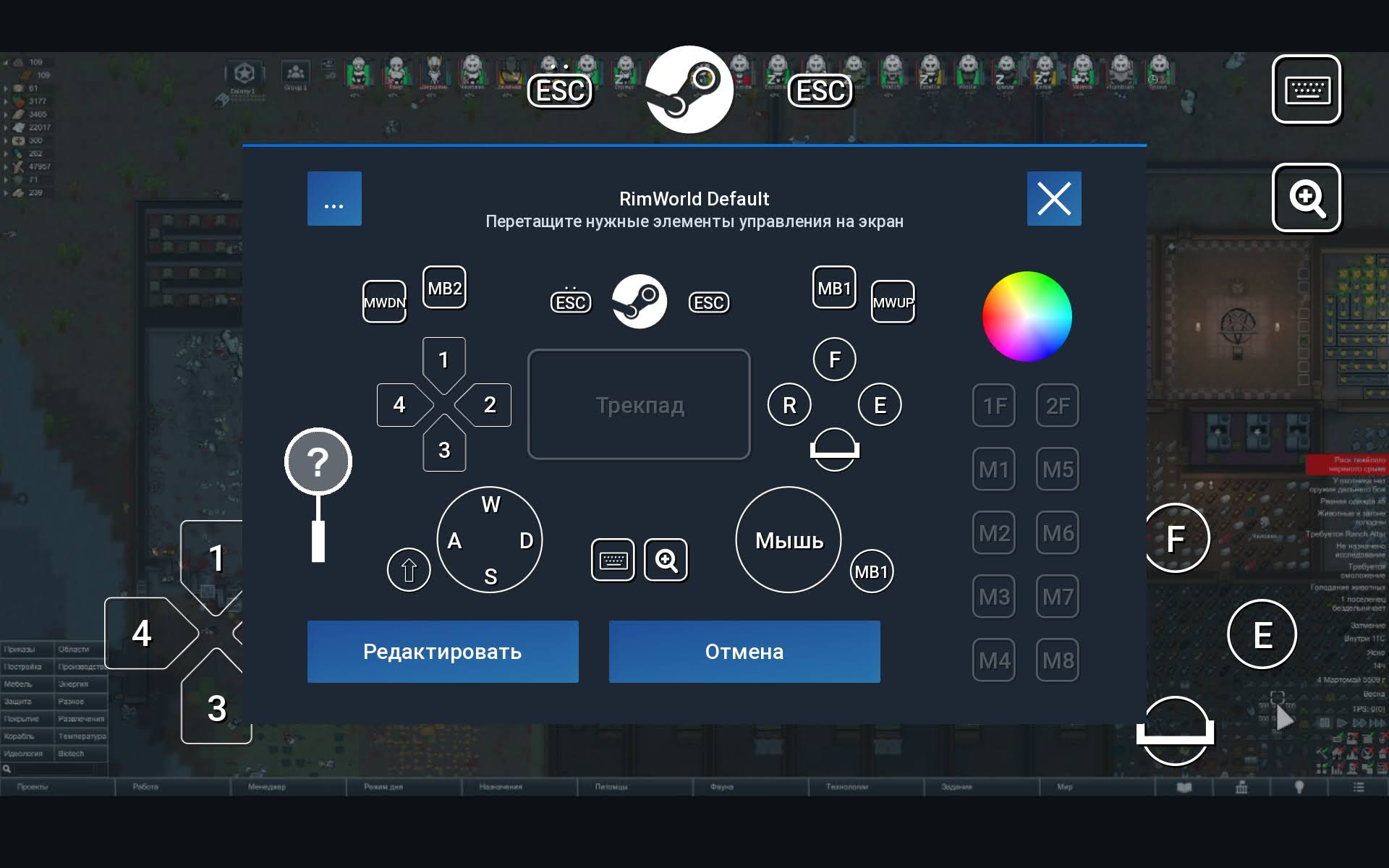Select the M1 macro key
Viewport: 1389px width, 868px height.
pyautogui.click(x=994, y=469)
